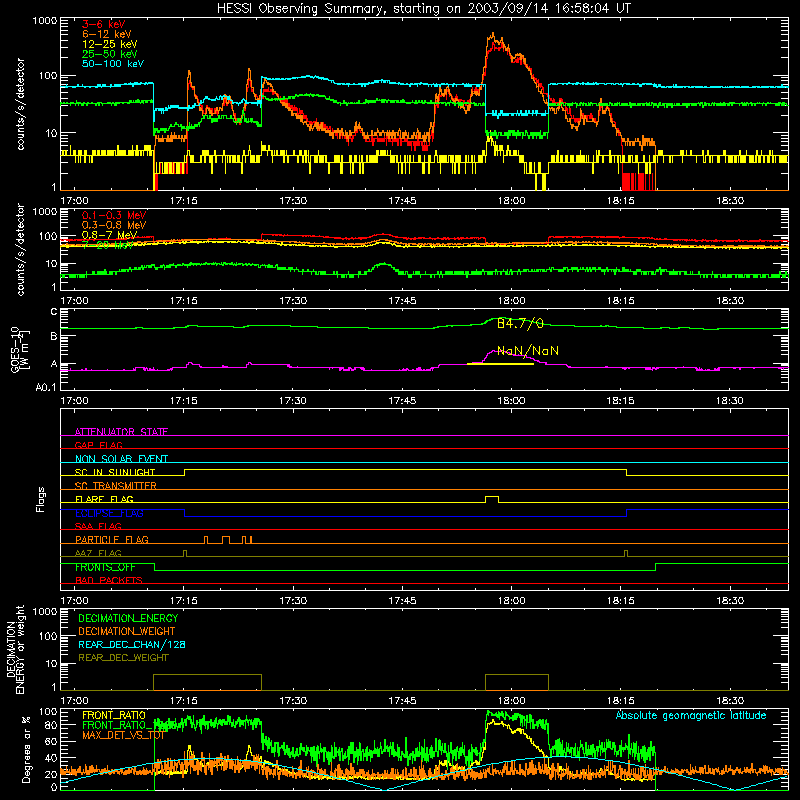
Task: Click the green FRONTS_OFF label
Action: [105, 567]
